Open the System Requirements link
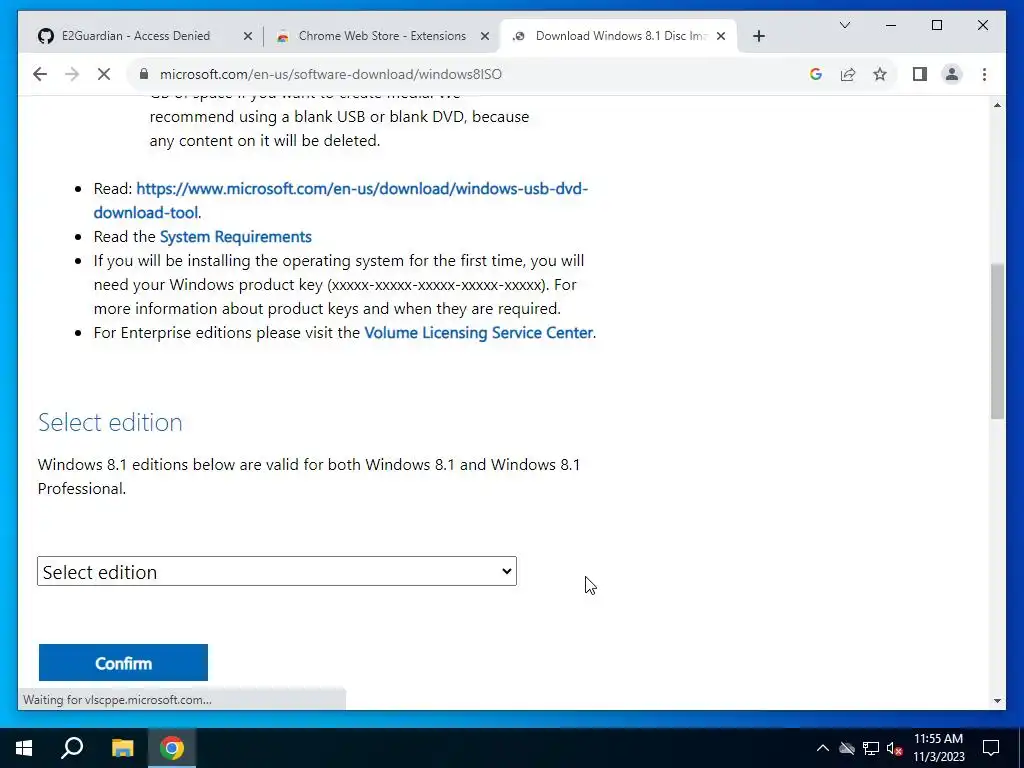 pos(236,236)
